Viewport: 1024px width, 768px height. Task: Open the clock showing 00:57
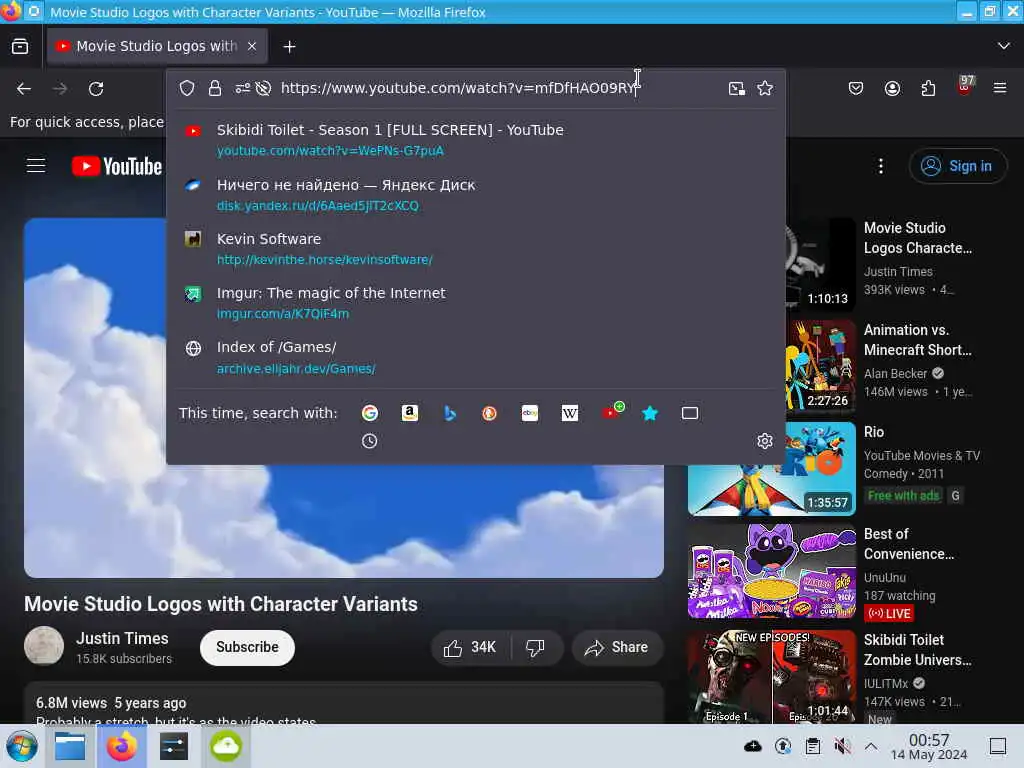929,746
